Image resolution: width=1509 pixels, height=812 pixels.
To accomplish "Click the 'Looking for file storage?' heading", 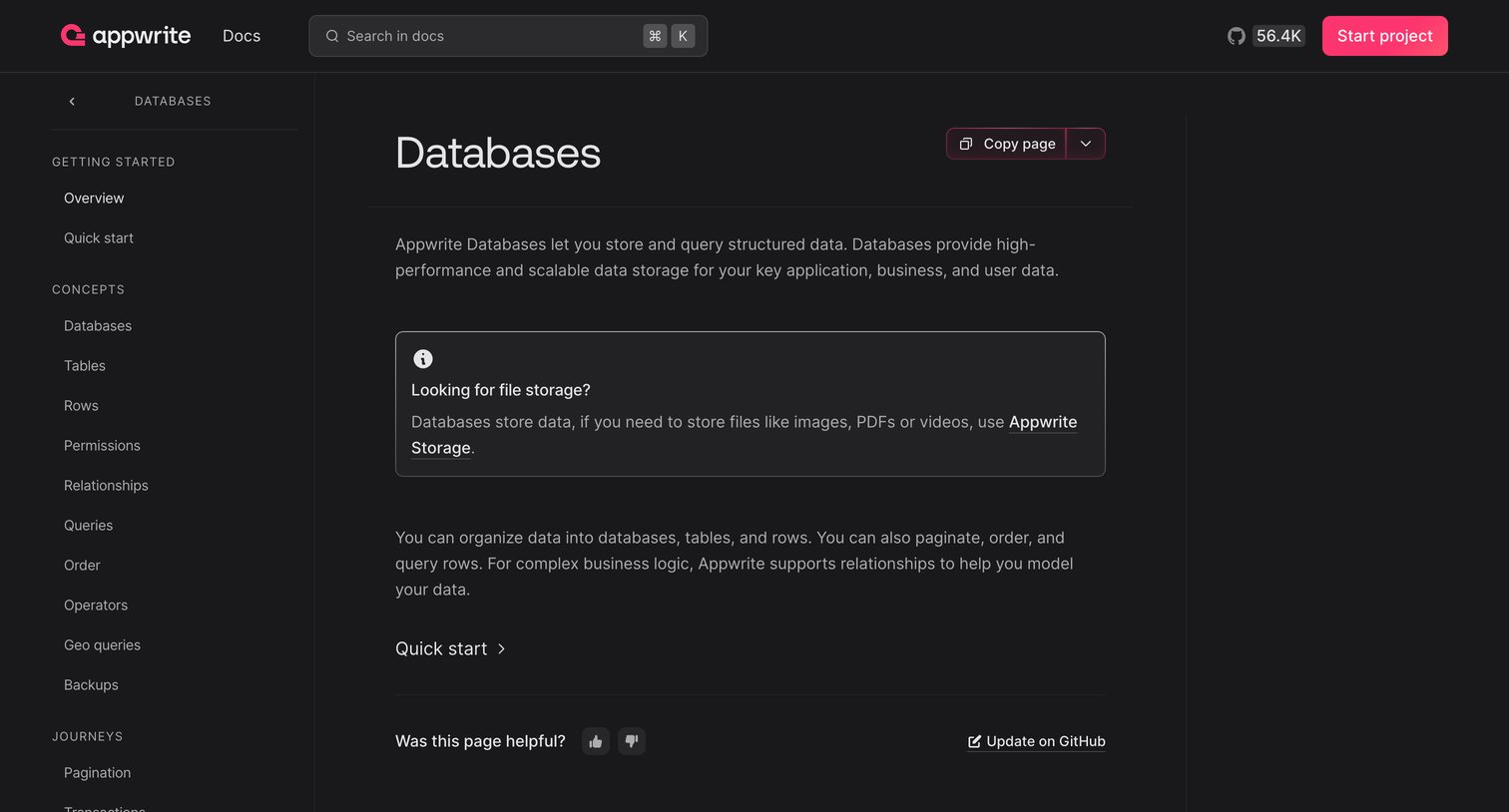I will [x=501, y=390].
